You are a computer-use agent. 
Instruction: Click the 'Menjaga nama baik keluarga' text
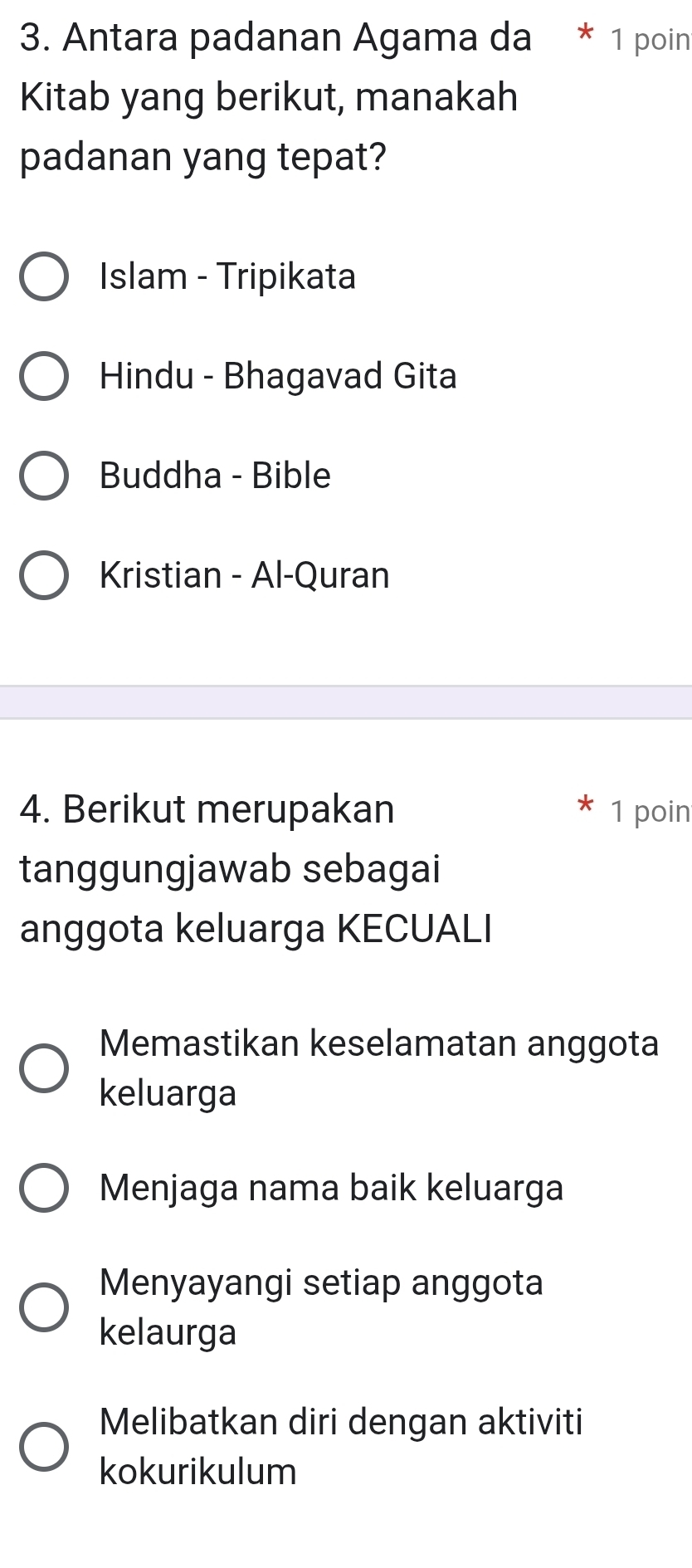point(331,1188)
